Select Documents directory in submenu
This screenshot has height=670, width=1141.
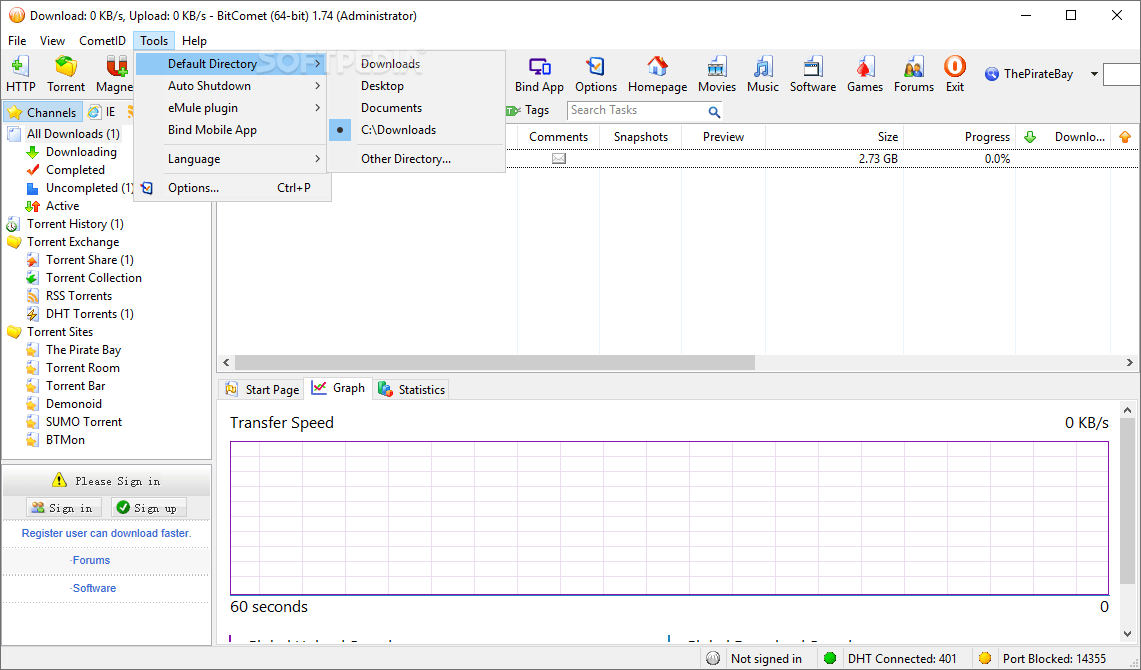(416, 108)
